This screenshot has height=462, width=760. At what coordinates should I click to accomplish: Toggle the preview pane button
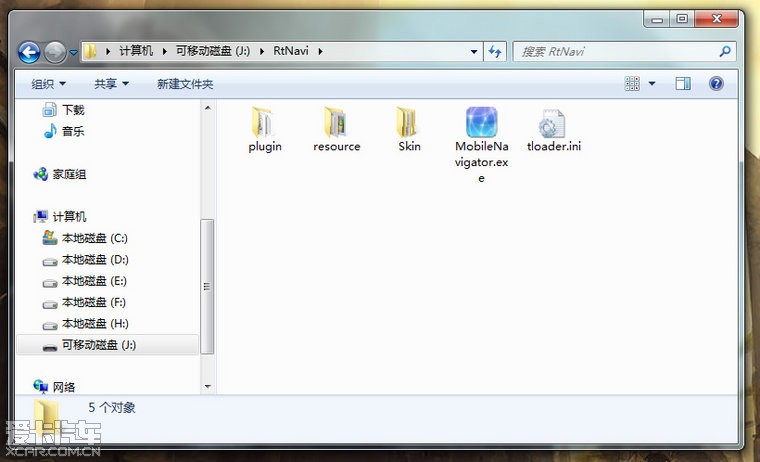click(x=683, y=84)
